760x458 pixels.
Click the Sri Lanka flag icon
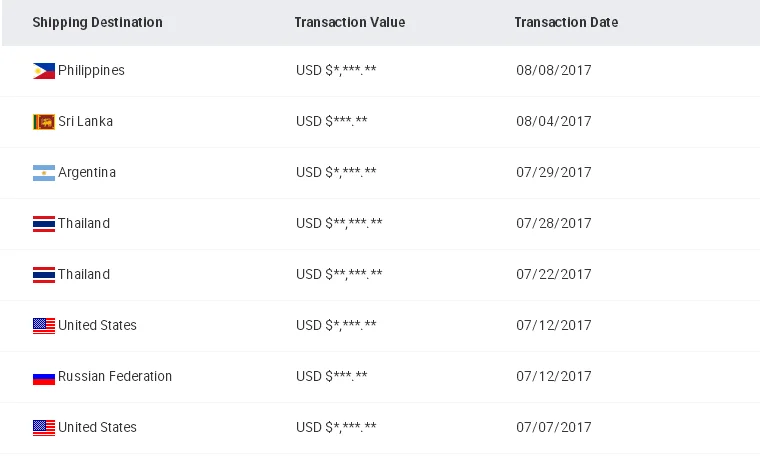43,122
